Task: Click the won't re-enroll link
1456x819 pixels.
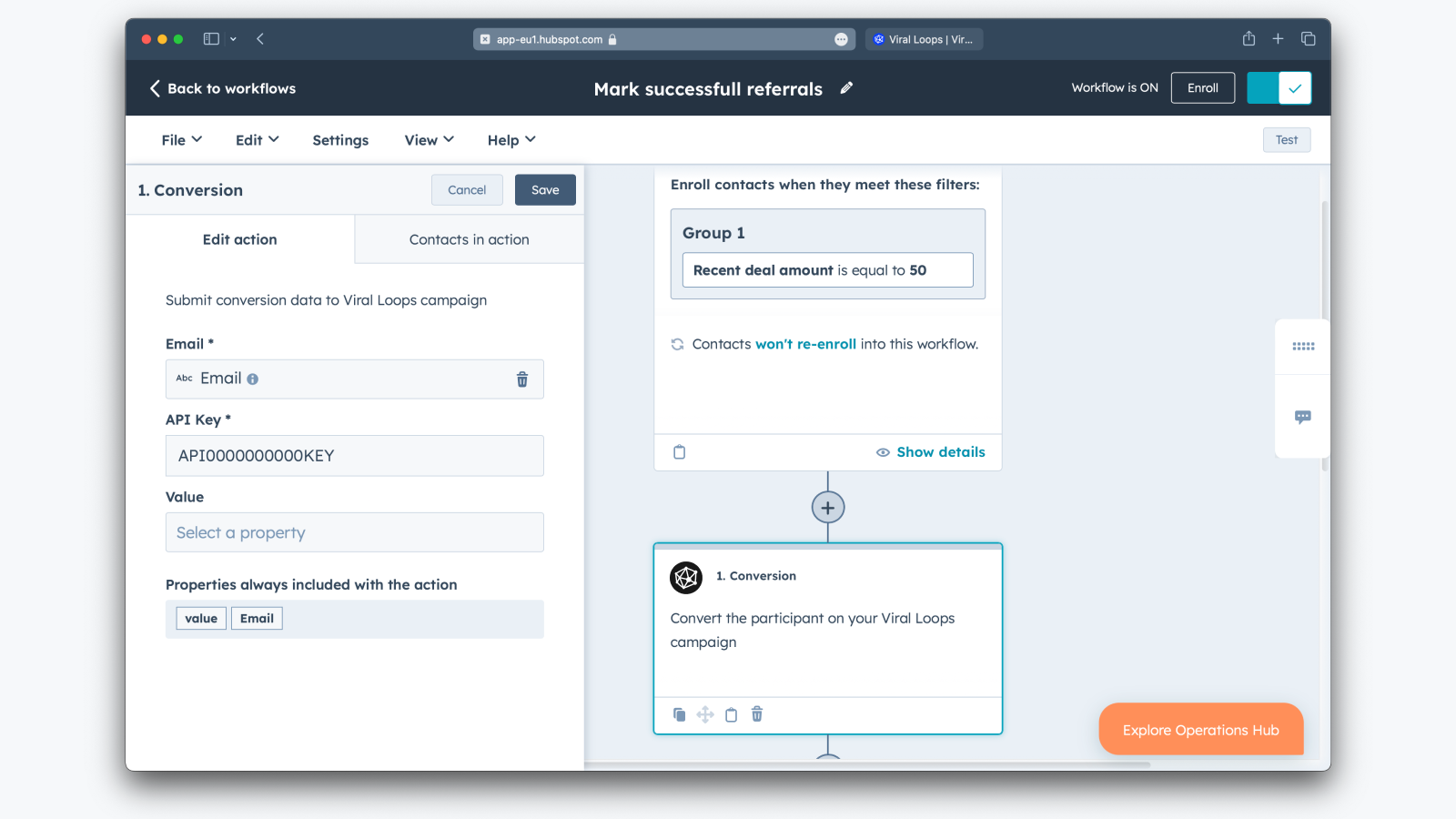Action: [x=805, y=344]
